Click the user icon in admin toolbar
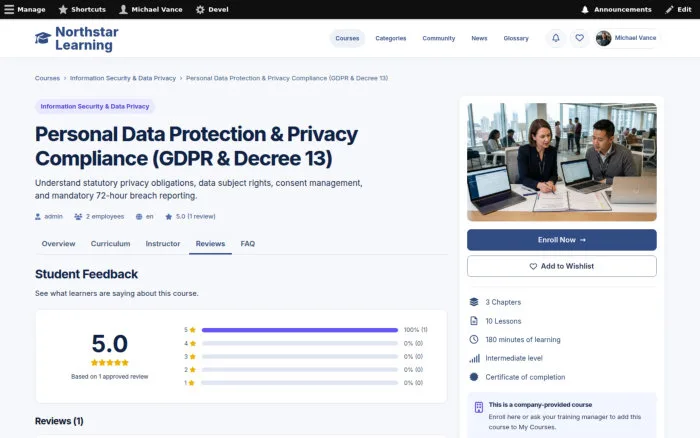The height and width of the screenshot is (438, 700). (x=123, y=9)
